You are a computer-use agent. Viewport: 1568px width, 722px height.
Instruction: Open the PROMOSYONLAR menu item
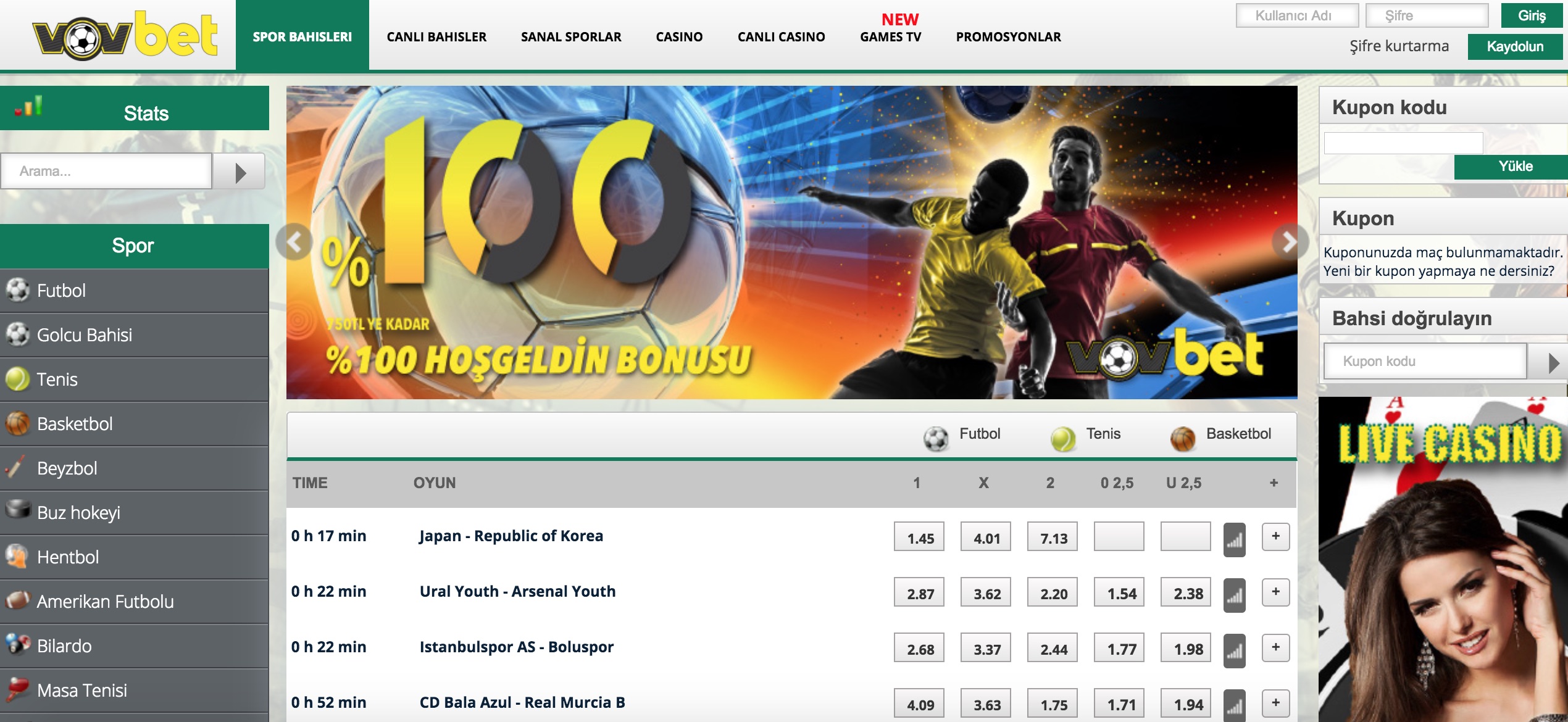(1009, 37)
